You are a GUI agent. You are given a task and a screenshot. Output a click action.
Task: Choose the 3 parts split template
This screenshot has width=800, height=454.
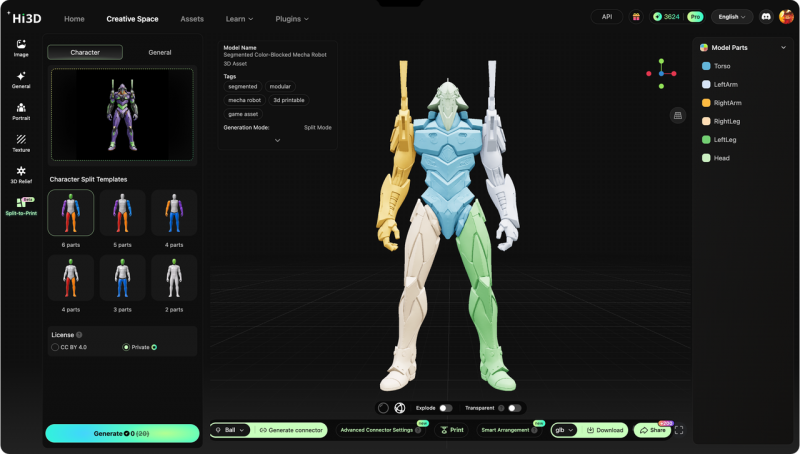pos(122,278)
